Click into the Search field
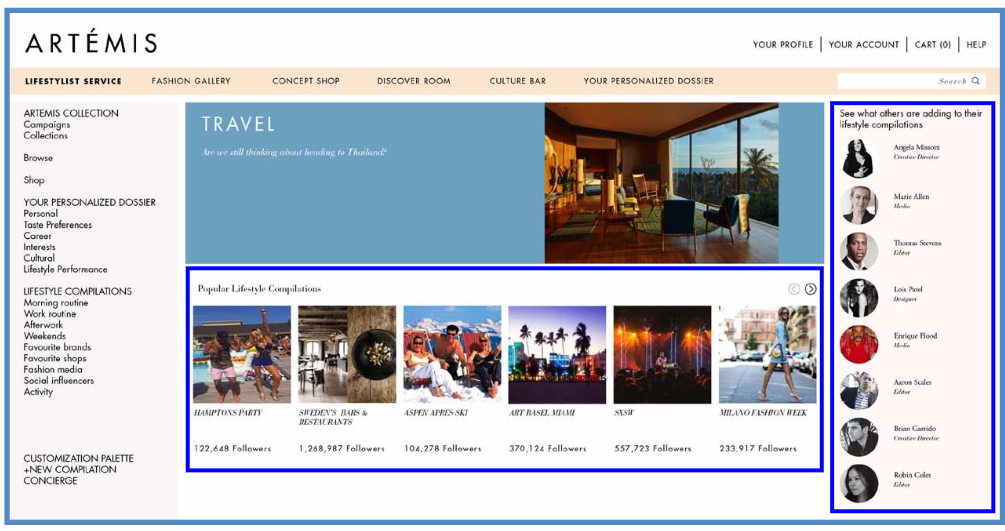 tap(910, 81)
